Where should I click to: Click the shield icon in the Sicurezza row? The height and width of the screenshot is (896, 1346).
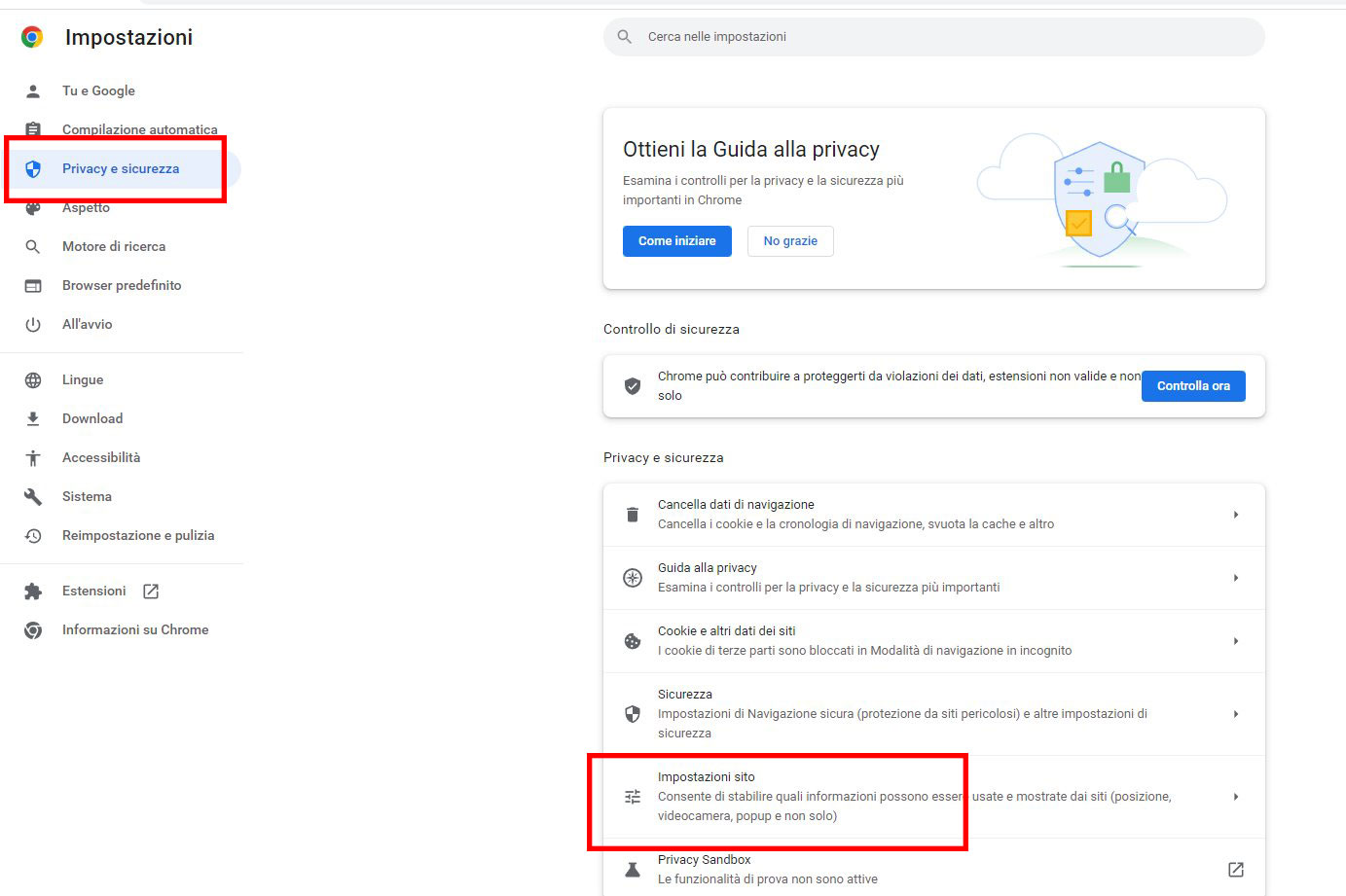click(633, 714)
